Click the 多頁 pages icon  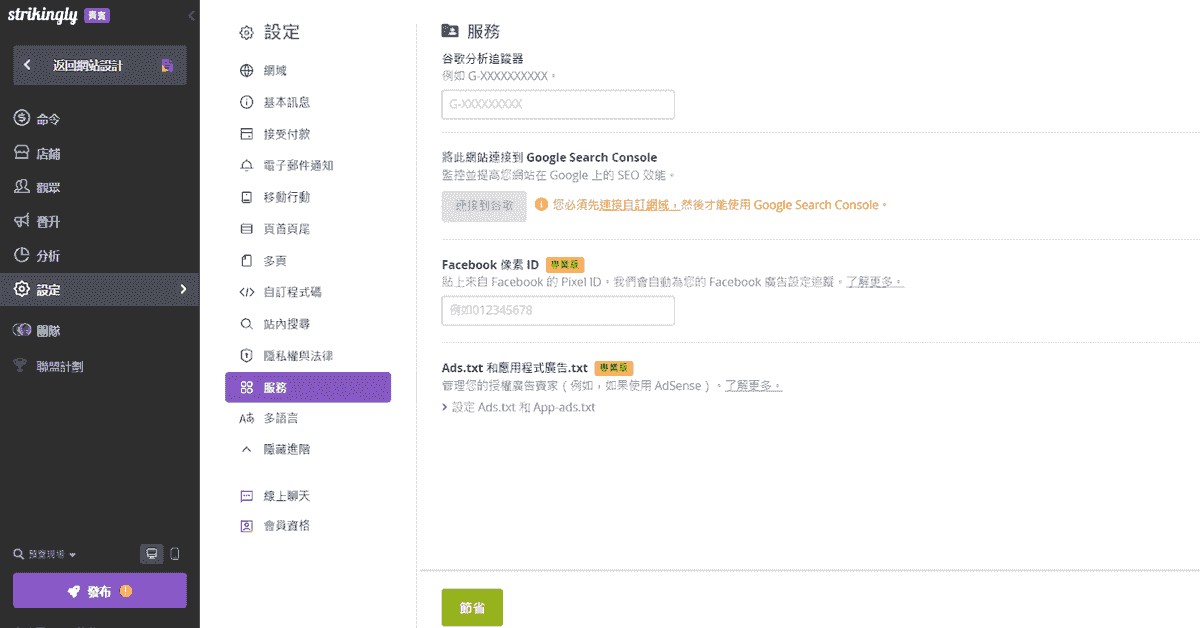(247, 261)
